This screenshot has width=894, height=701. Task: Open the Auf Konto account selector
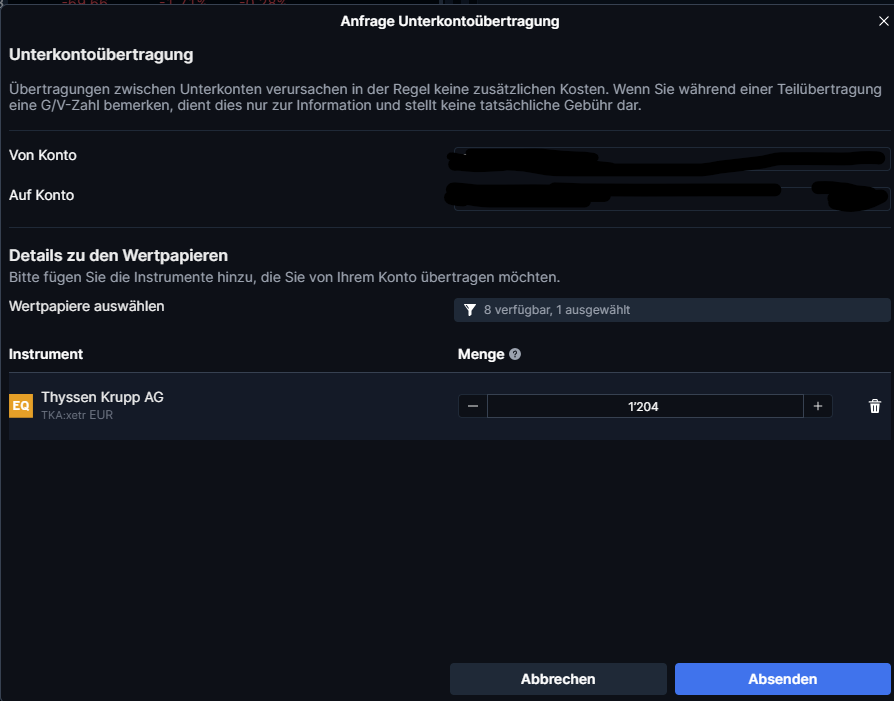tap(672, 199)
